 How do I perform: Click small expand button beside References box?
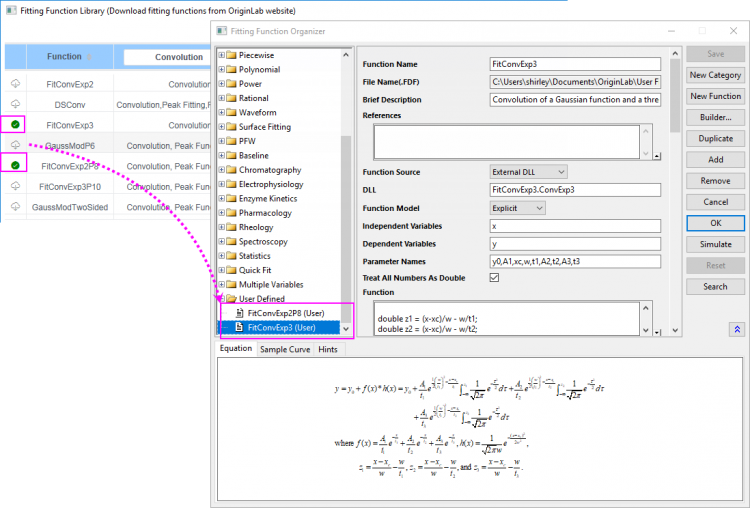pyautogui.click(x=657, y=156)
